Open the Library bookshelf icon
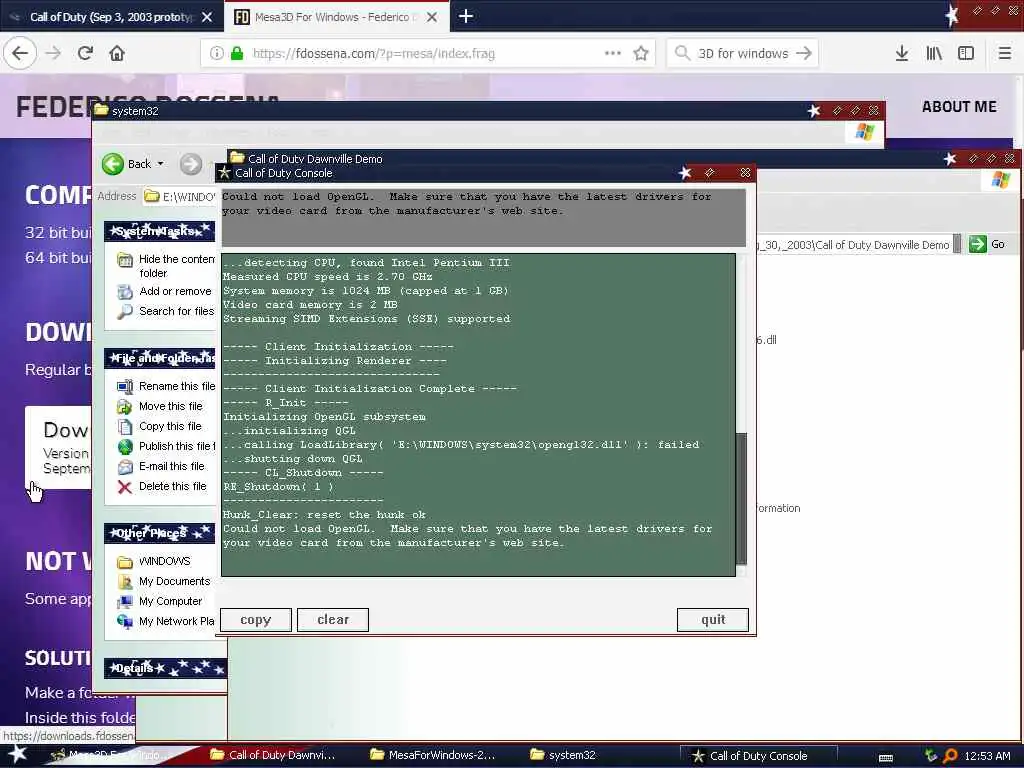The height and width of the screenshot is (768, 1024). pyautogui.click(x=934, y=53)
